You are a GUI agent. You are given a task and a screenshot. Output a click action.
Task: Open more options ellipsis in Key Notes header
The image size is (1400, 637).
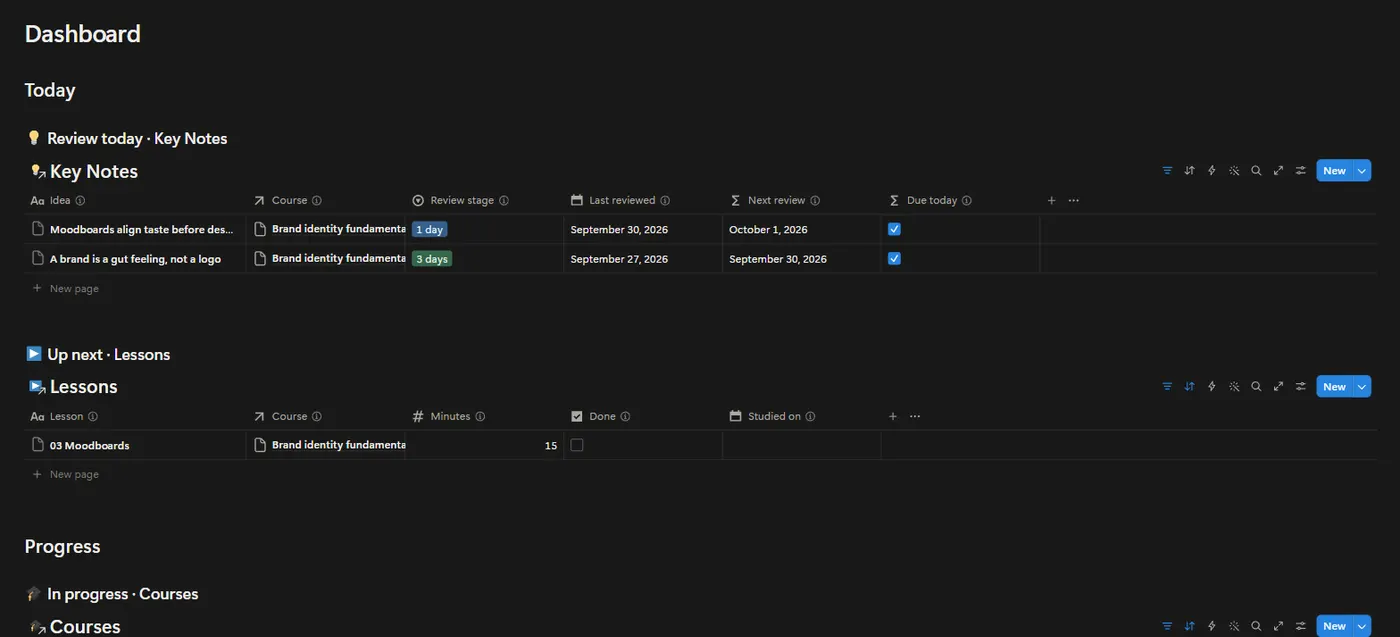click(x=1074, y=201)
